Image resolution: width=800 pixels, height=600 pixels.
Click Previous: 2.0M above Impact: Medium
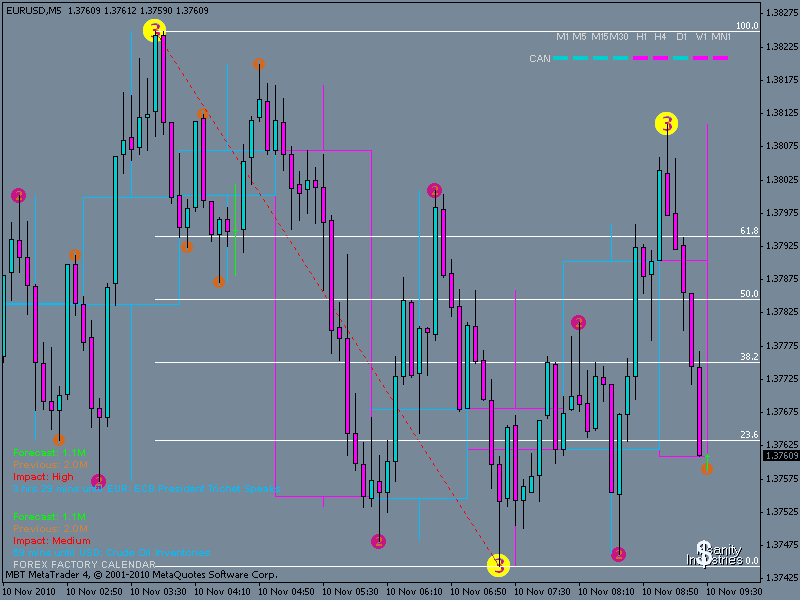pyautogui.click(x=51, y=529)
